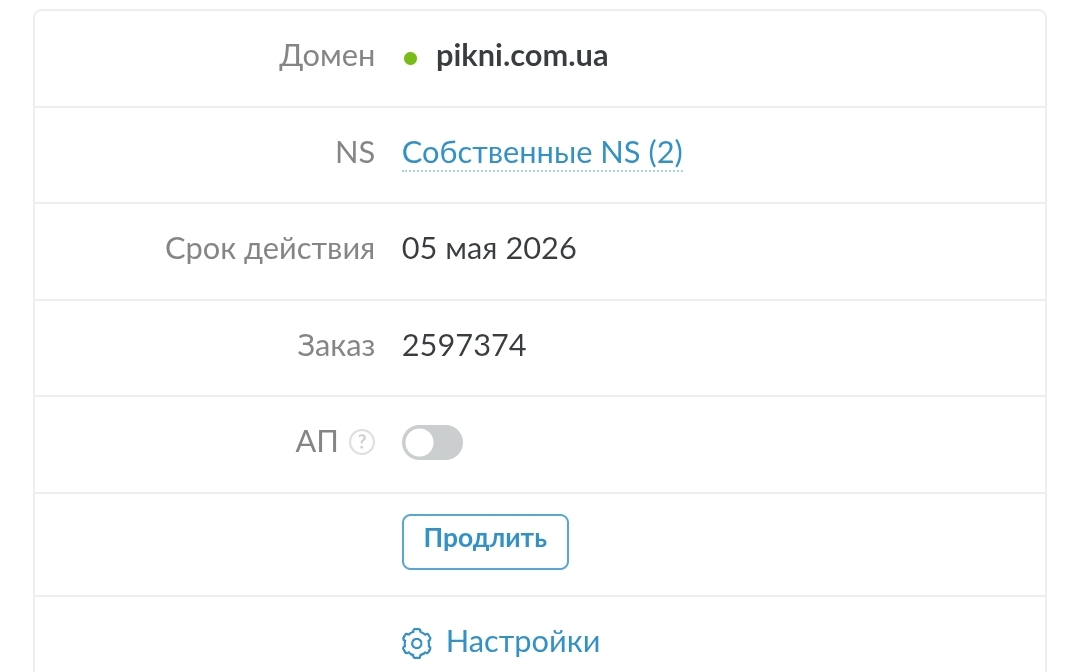Image resolution: width=1080 pixels, height=672 pixels.
Task: Click the (2) count in the NS link
Action: (665, 153)
